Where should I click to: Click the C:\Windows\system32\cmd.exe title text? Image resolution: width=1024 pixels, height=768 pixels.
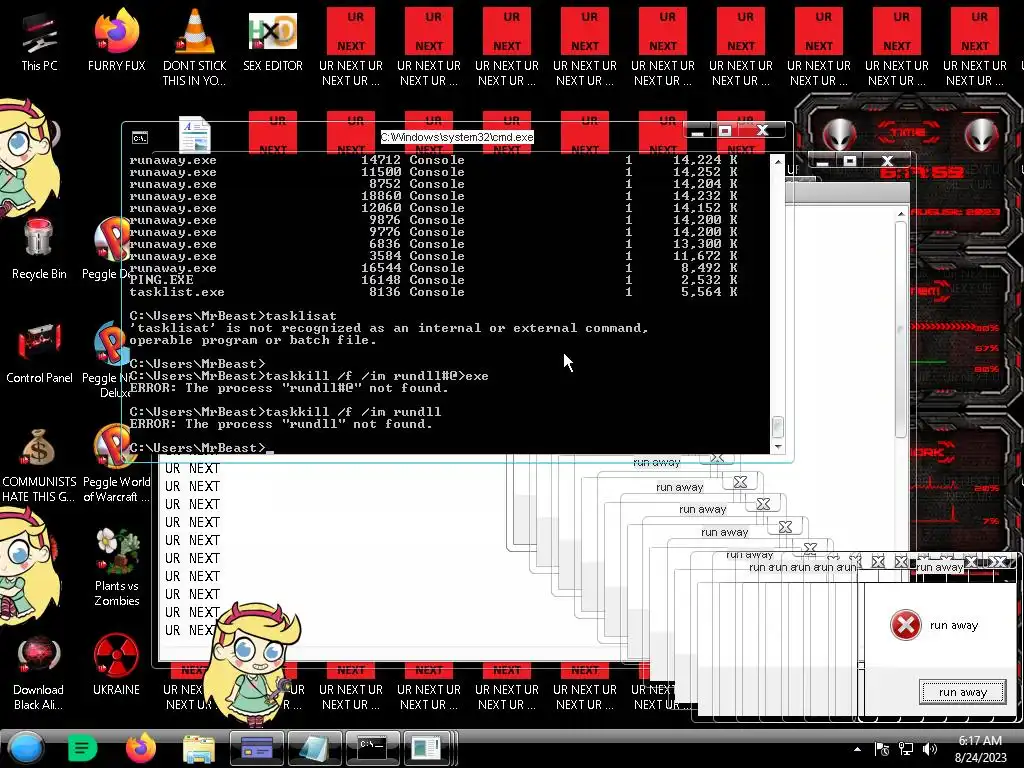coord(457,137)
